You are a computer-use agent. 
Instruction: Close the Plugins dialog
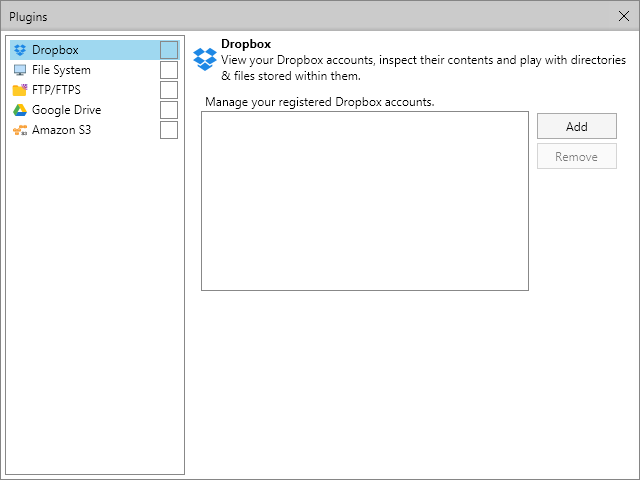click(x=623, y=16)
